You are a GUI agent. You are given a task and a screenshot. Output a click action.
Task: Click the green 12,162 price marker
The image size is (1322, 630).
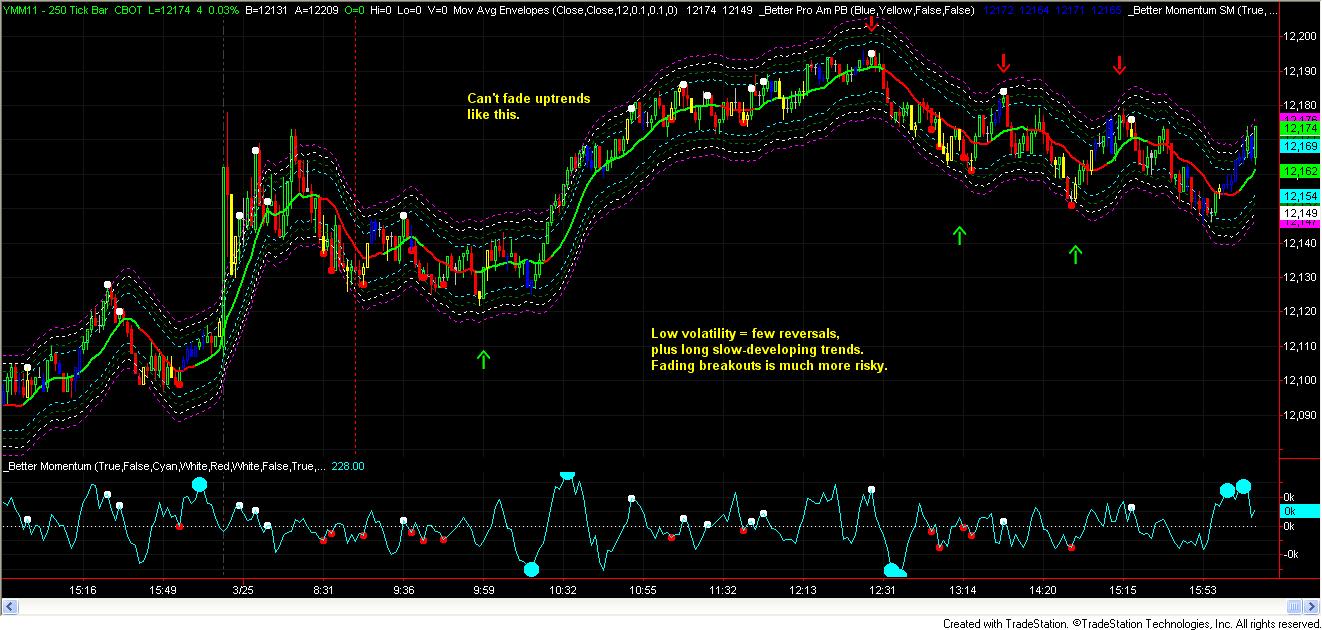[1300, 171]
